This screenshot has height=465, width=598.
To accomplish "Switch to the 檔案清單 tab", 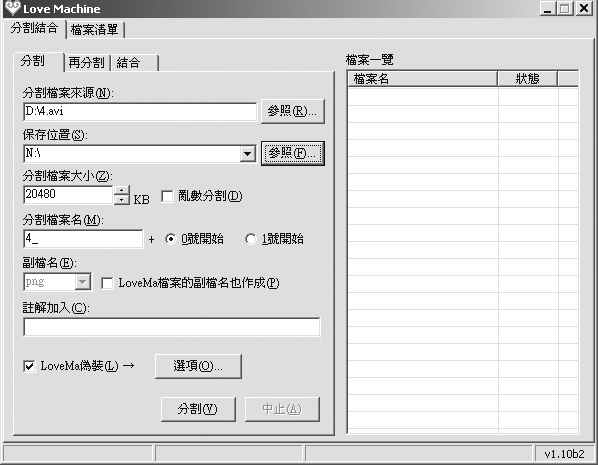I will (x=95, y=30).
